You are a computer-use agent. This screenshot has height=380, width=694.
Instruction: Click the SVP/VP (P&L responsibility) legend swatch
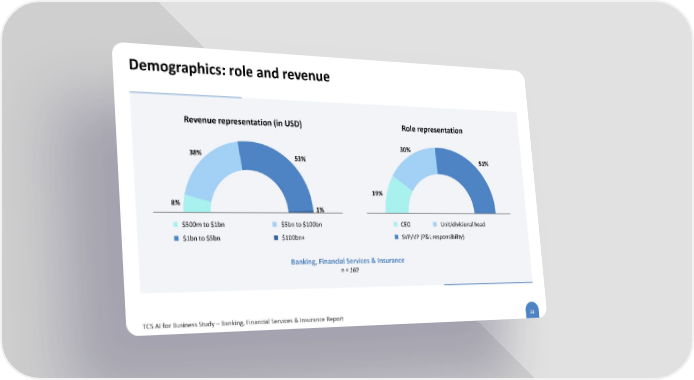point(396,237)
